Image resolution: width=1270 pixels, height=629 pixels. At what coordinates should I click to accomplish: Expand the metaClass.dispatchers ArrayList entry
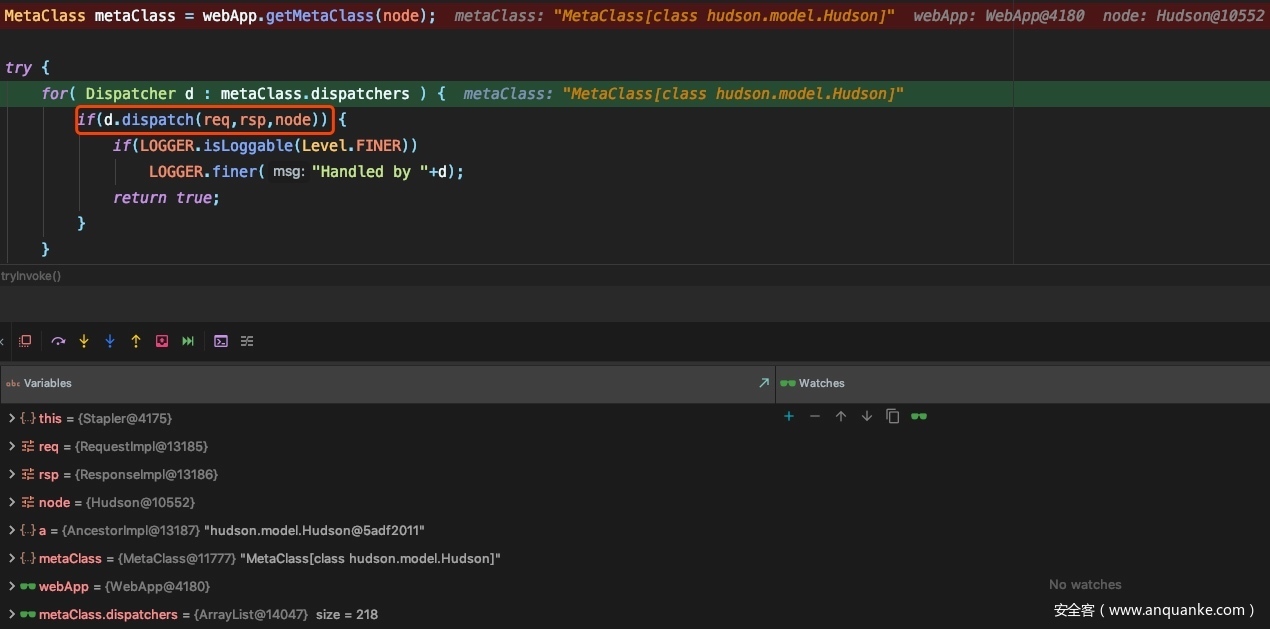12,615
